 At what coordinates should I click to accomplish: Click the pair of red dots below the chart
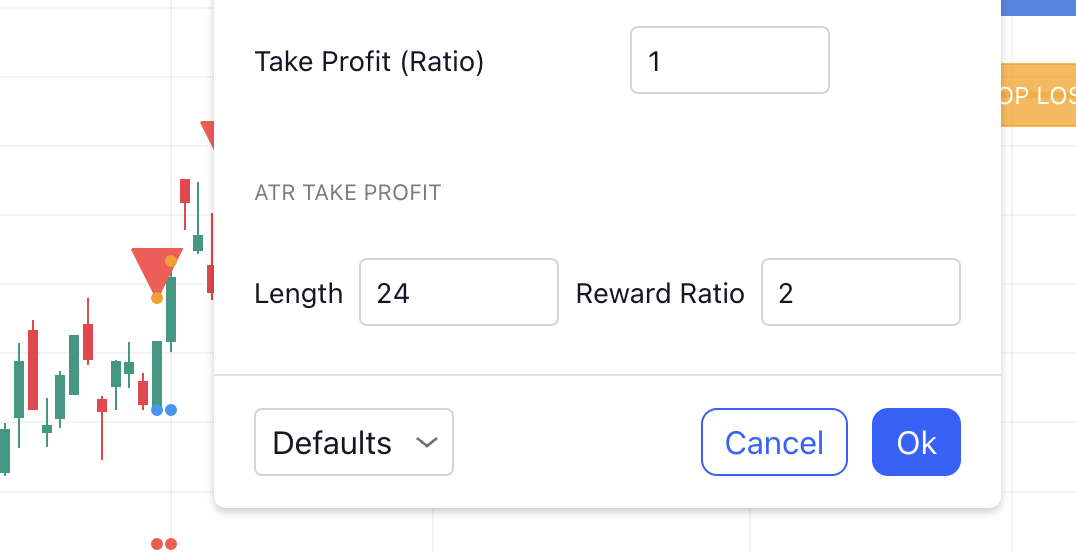tap(164, 544)
